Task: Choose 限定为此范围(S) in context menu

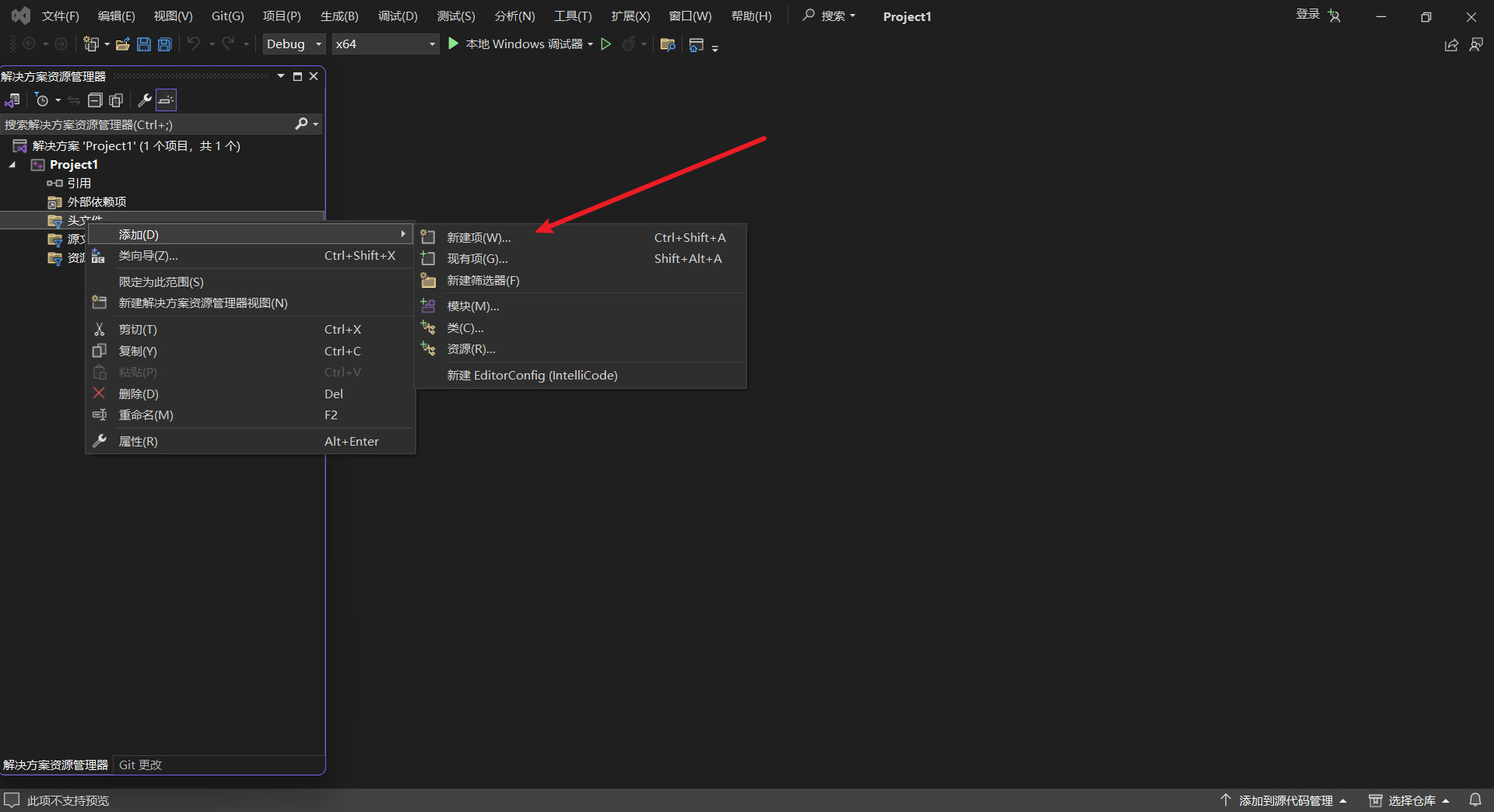Action: tap(251, 282)
